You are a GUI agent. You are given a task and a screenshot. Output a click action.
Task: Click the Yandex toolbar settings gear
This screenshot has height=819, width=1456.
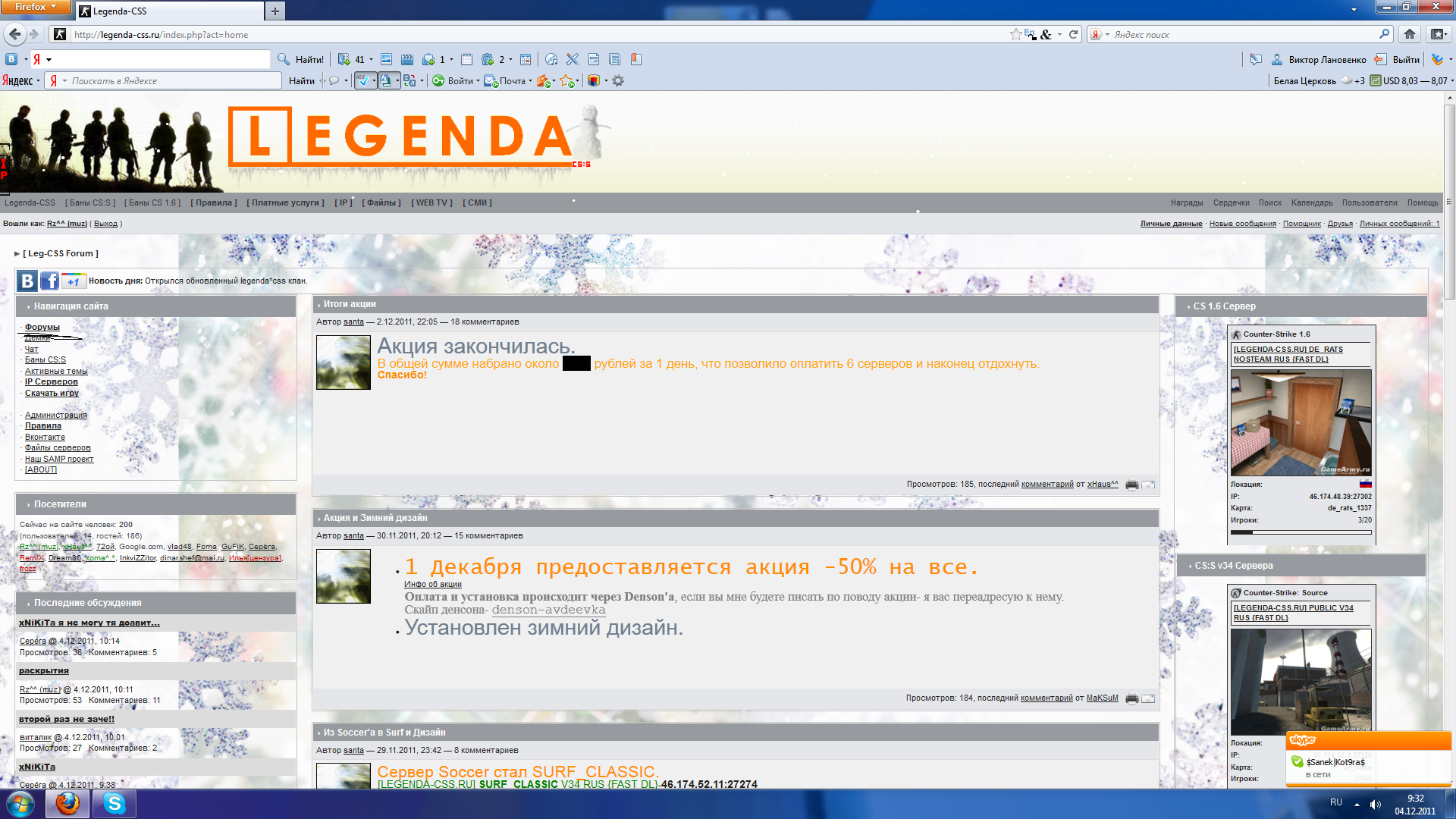click(x=618, y=81)
